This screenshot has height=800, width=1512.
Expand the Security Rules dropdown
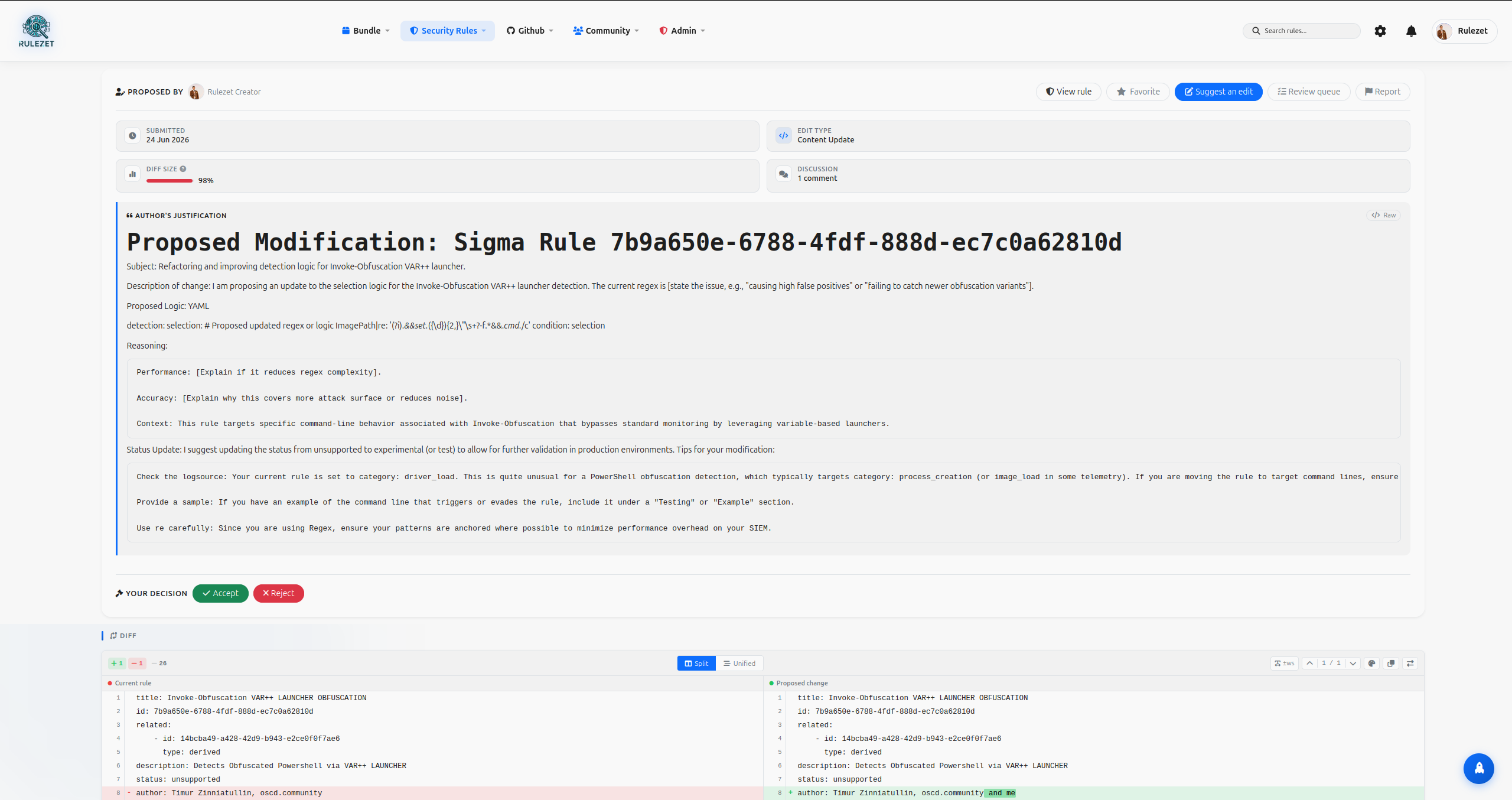coord(448,31)
